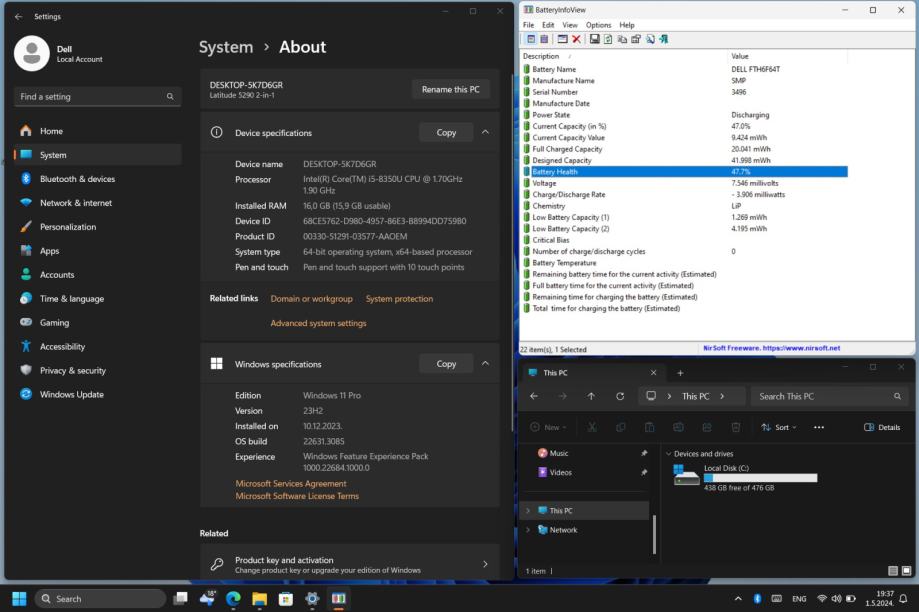This screenshot has width=919, height=612.
Task: Click the Exit icon in BatteryInfoView toolbar
Action: point(662,39)
